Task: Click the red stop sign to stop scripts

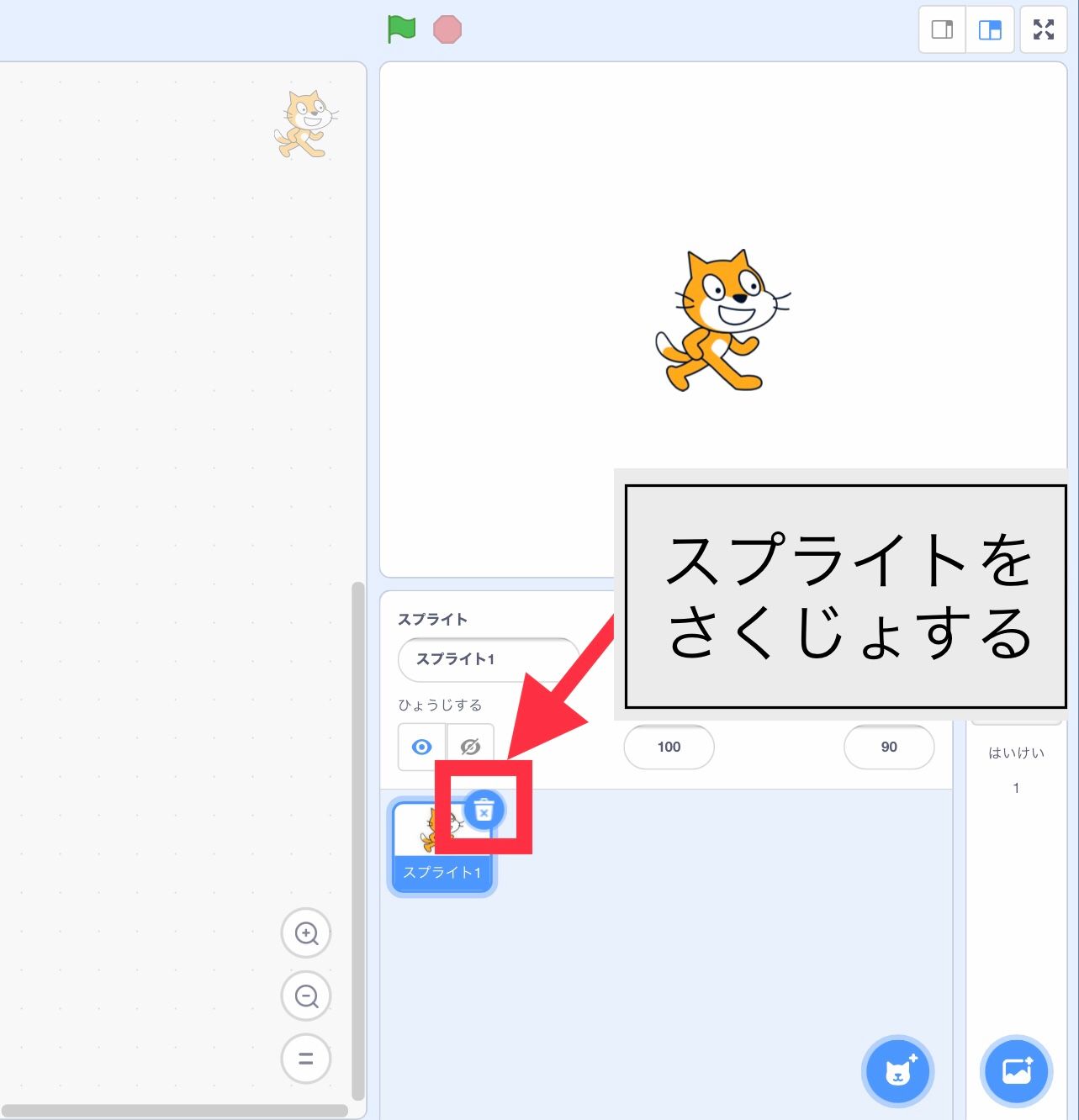Action: [449, 29]
